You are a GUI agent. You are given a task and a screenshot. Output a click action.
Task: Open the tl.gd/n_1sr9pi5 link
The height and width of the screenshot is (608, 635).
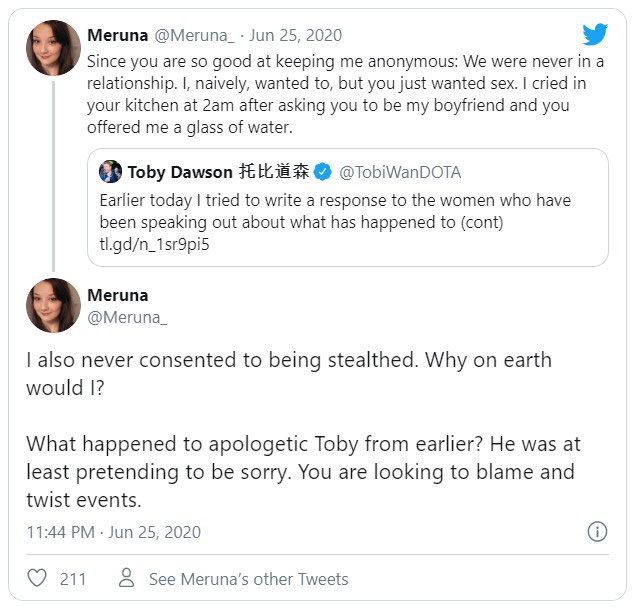pyautogui.click(x=154, y=244)
